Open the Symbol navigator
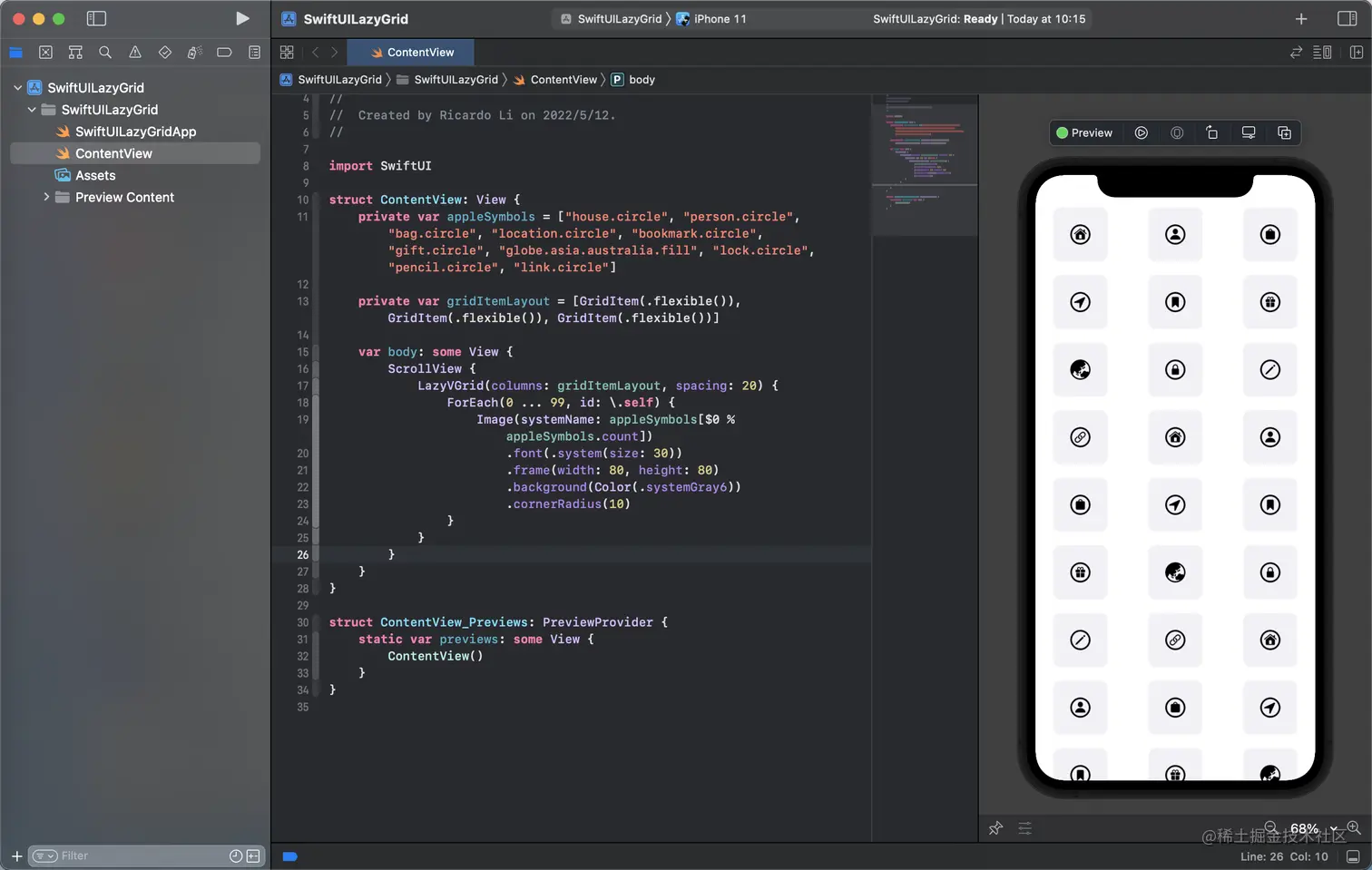 [x=75, y=53]
